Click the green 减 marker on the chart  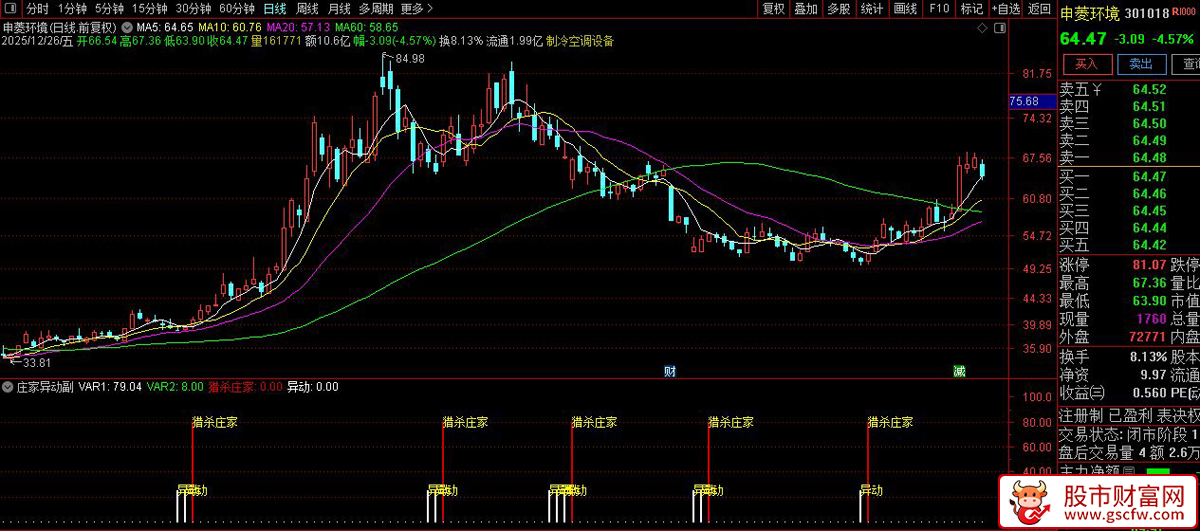pos(959,372)
